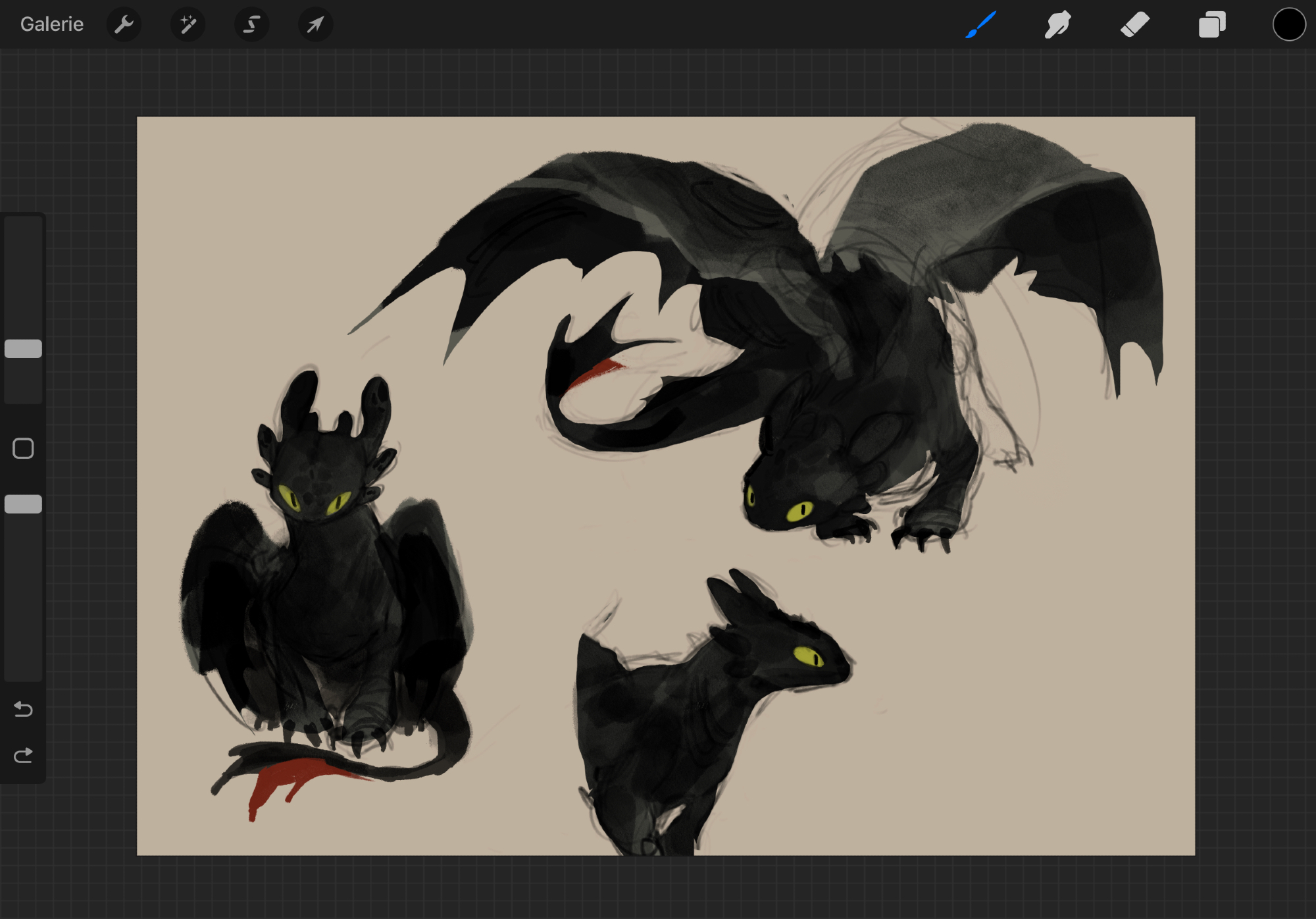1316x919 pixels.
Task: Select the Smudge tool
Action: tap(1057, 25)
